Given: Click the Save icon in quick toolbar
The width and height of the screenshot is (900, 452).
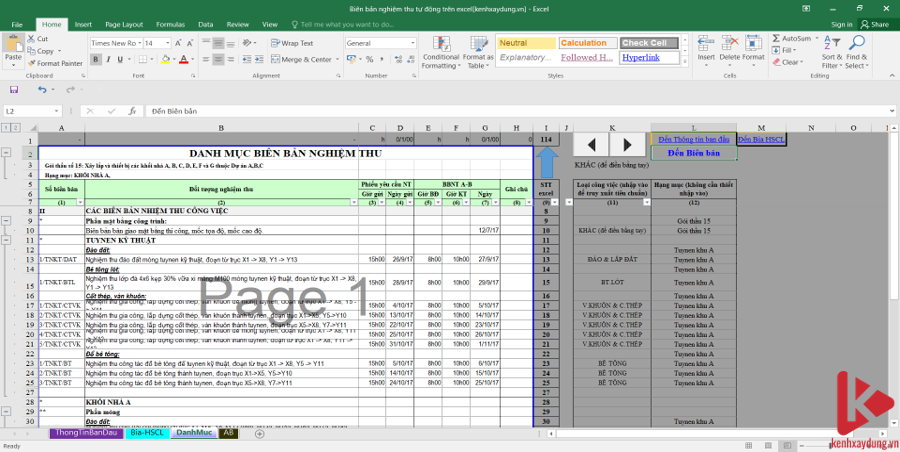Looking at the screenshot, I should tap(15, 89).
